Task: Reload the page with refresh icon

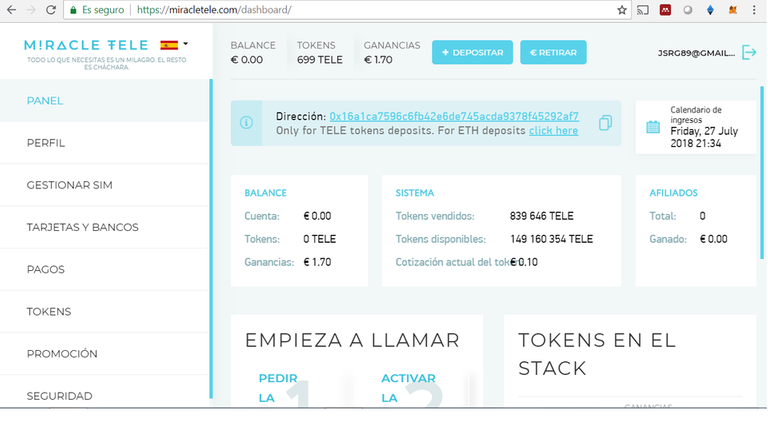Action: coord(50,10)
